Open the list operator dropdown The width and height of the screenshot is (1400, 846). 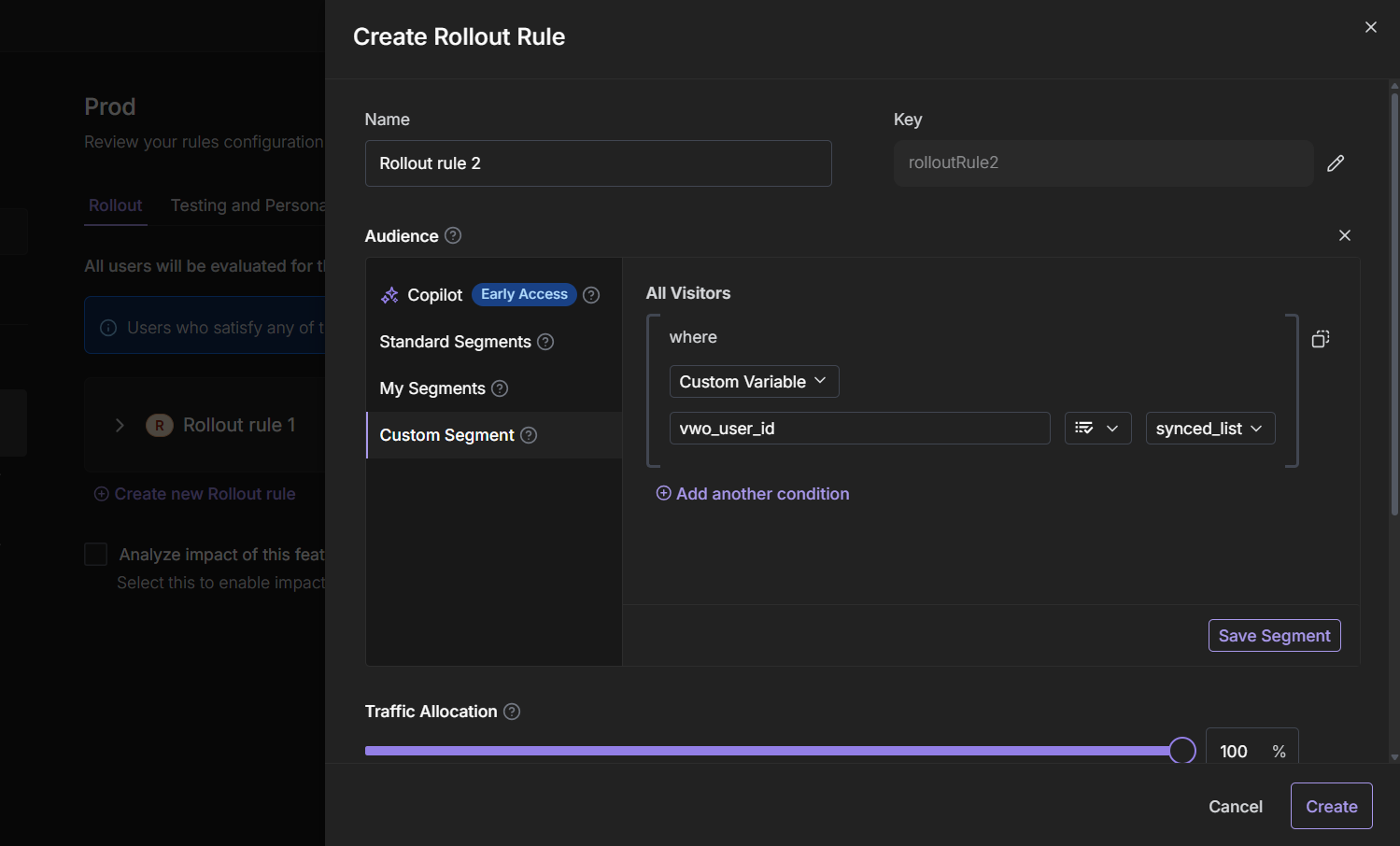pos(1097,429)
